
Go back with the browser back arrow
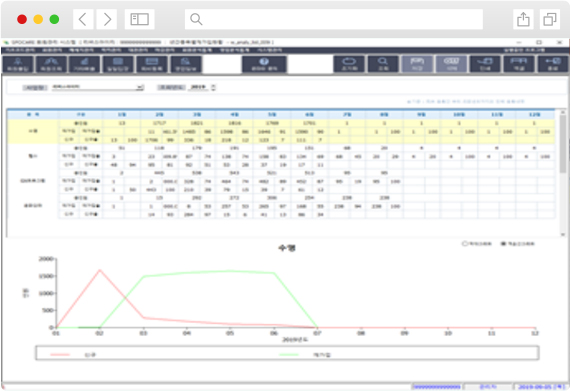83,19
